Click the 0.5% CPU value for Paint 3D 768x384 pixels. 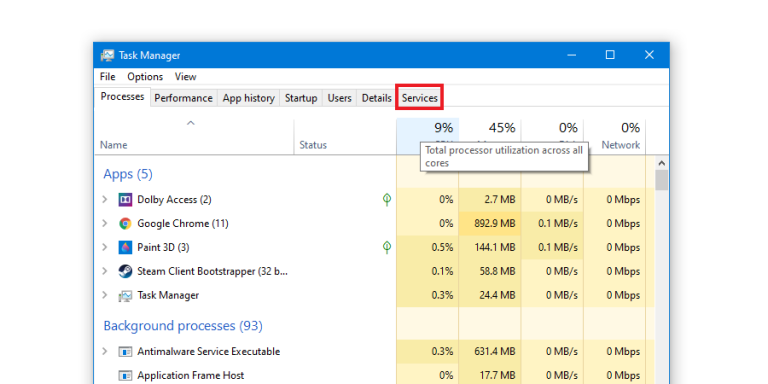[x=442, y=247]
